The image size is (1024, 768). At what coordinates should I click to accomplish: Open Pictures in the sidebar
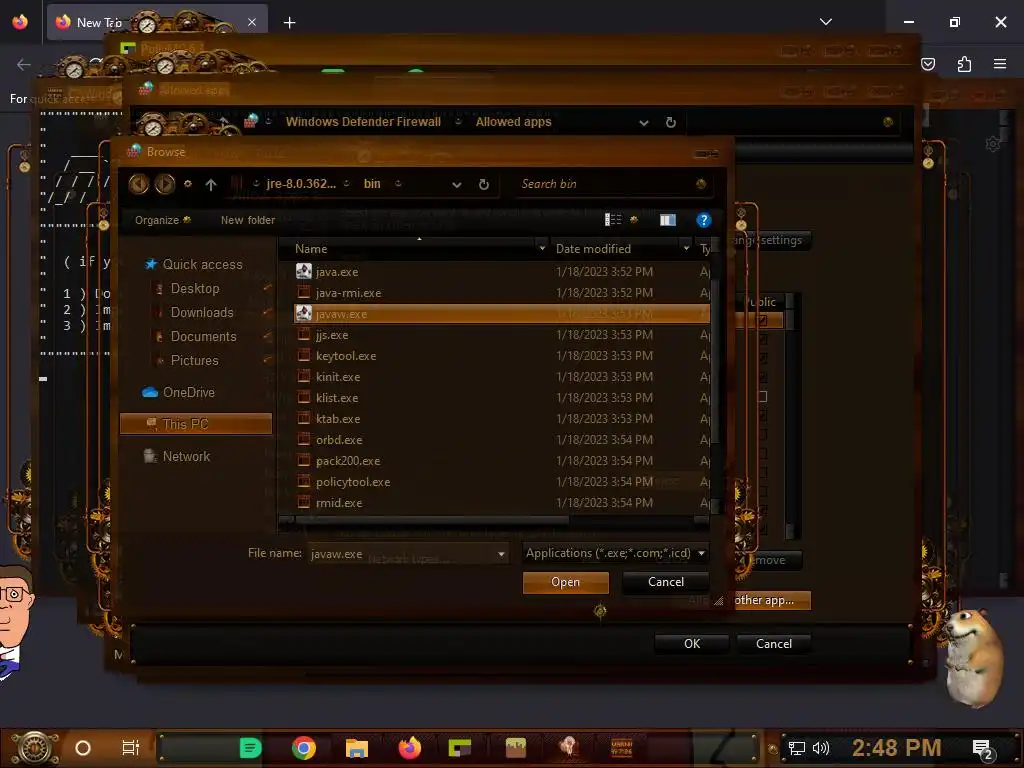(x=195, y=360)
